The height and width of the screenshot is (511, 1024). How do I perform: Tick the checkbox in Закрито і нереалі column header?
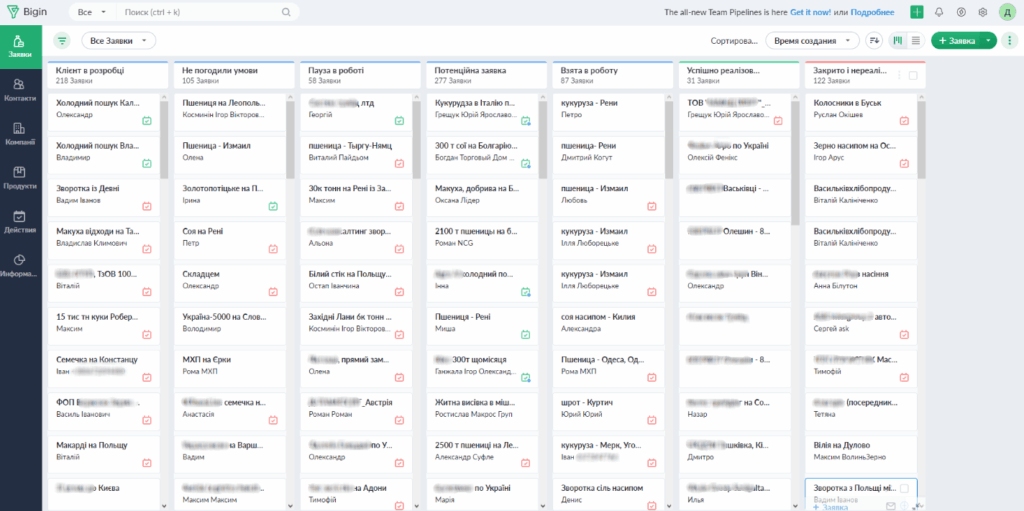pyautogui.click(x=913, y=75)
